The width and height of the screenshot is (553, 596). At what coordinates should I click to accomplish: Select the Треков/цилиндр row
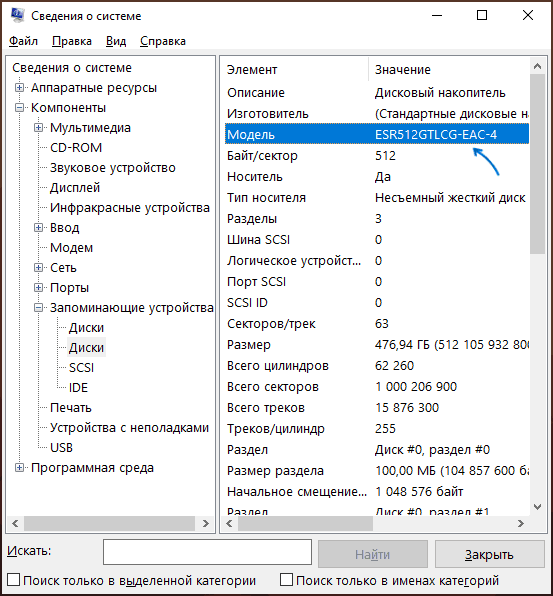pyautogui.click(x=377, y=428)
